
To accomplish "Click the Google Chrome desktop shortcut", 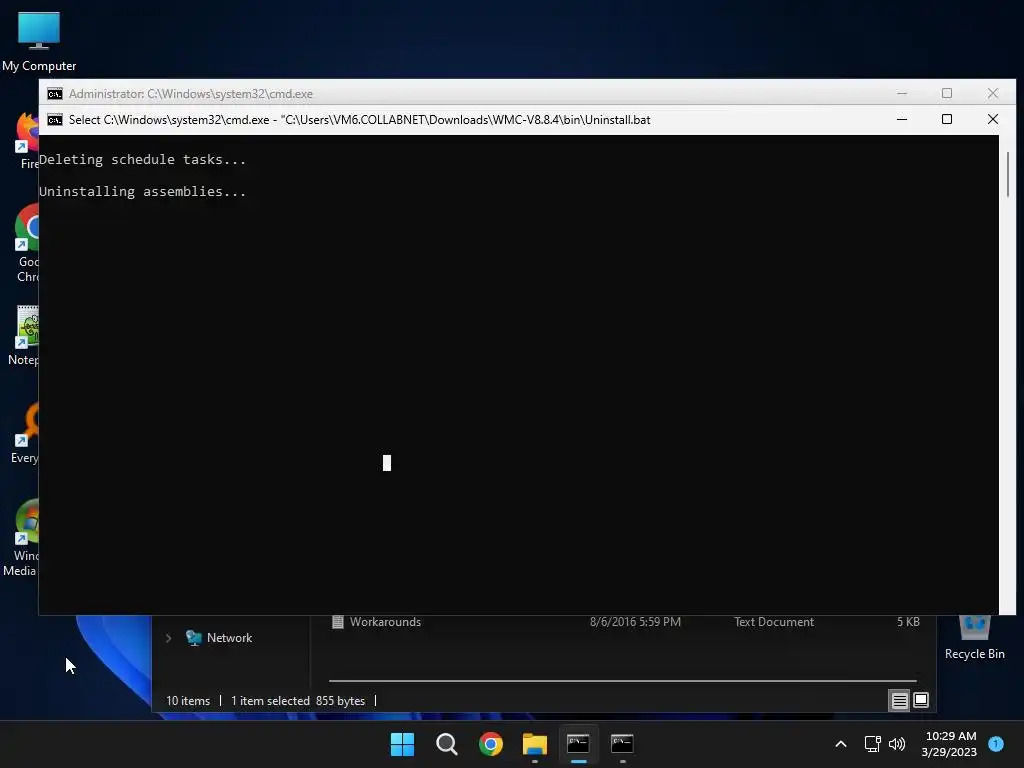I will (x=26, y=243).
